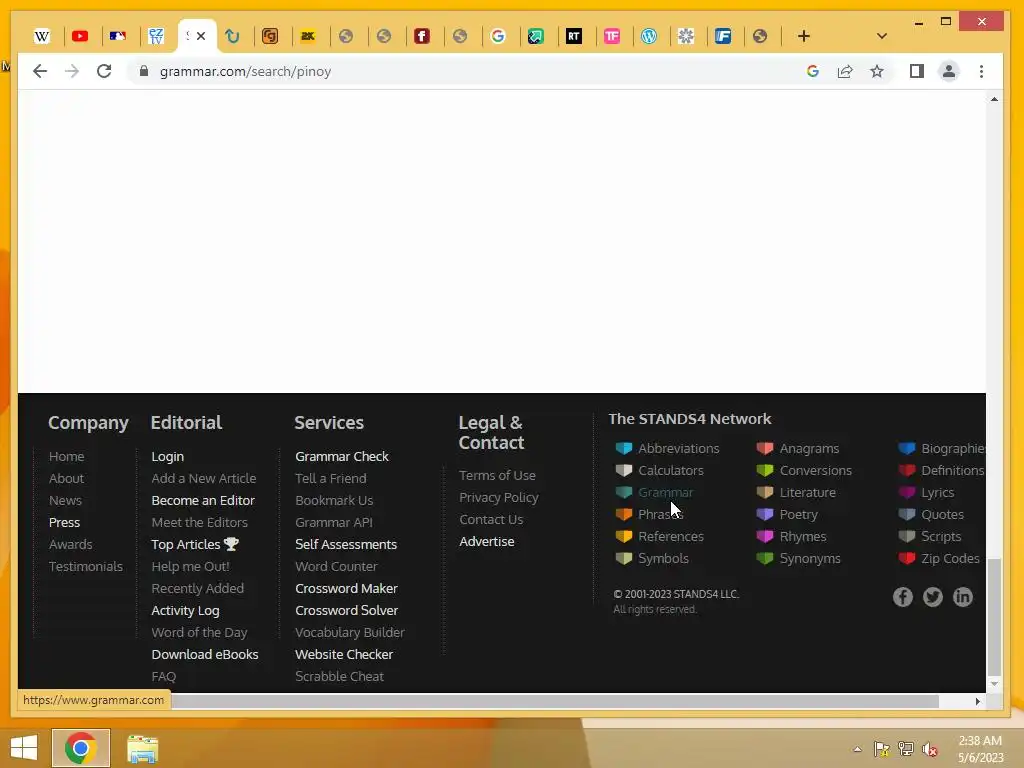Viewport: 1024px width, 768px height.
Task: Open the Grammar Check service
Action: point(342,456)
